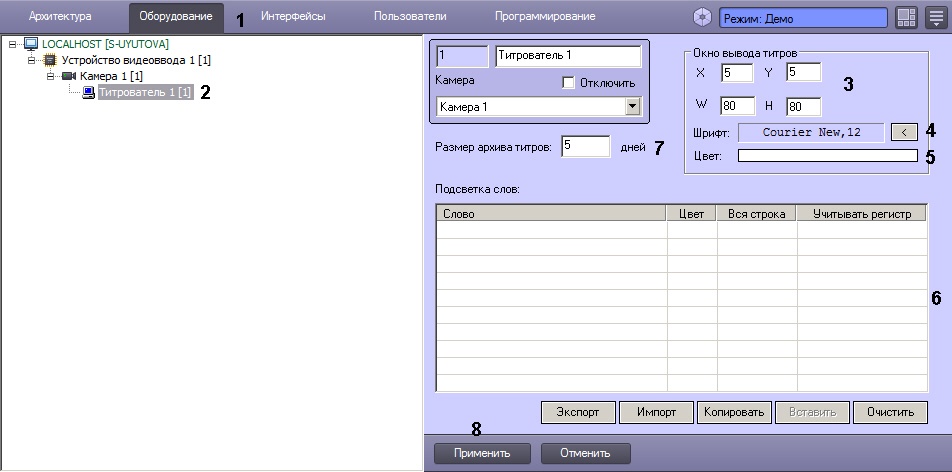Toggle the Отключить checkbox

click(x=568, y=82)
